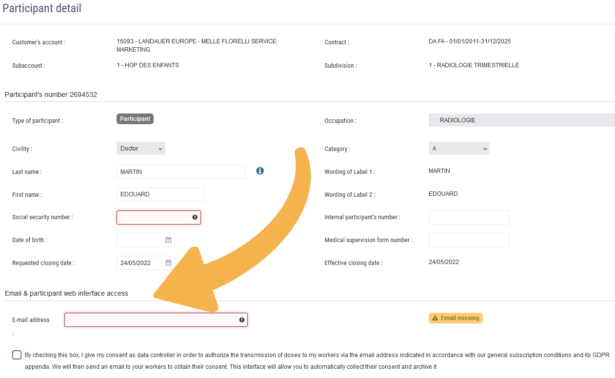Viewport: 615px width, 378px height.
Task: Click the Occupation field showing RADIOLOGIE
Action: click(x=522, y=120)
